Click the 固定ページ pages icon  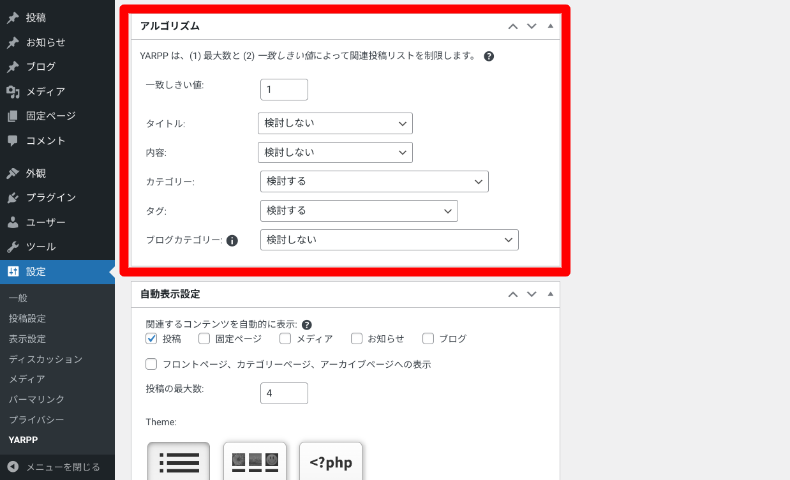pyautogui.click(x=13, y=116)
